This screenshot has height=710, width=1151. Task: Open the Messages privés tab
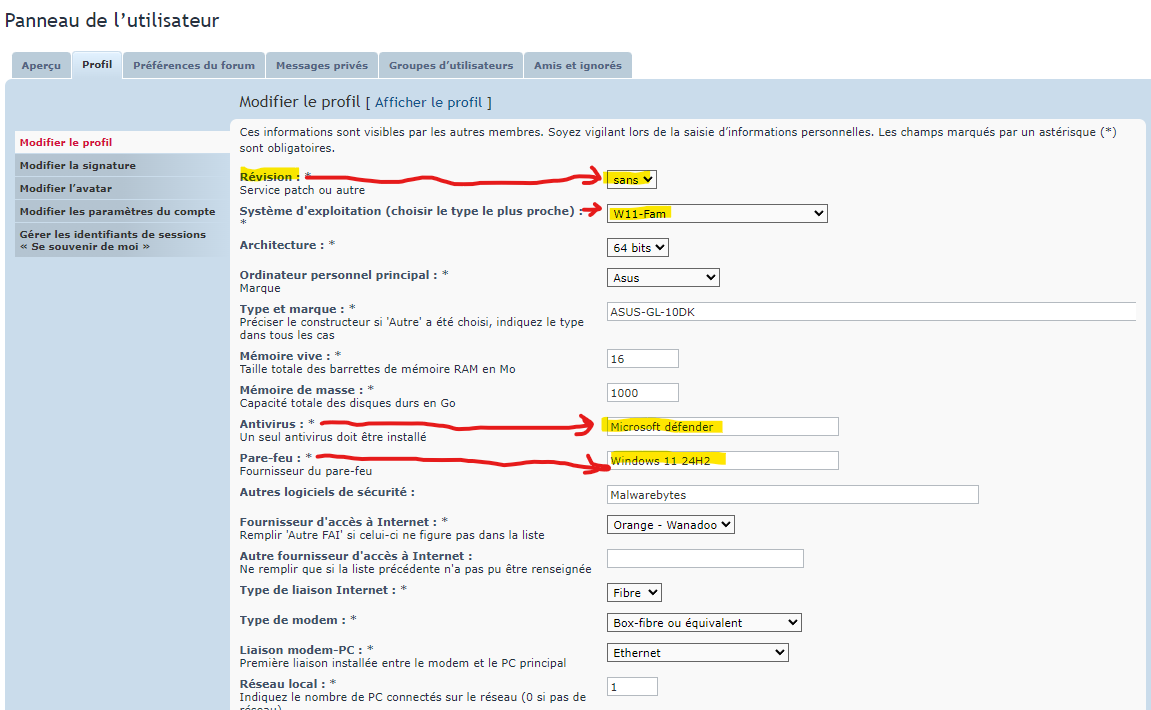click(x=322, y=65)
